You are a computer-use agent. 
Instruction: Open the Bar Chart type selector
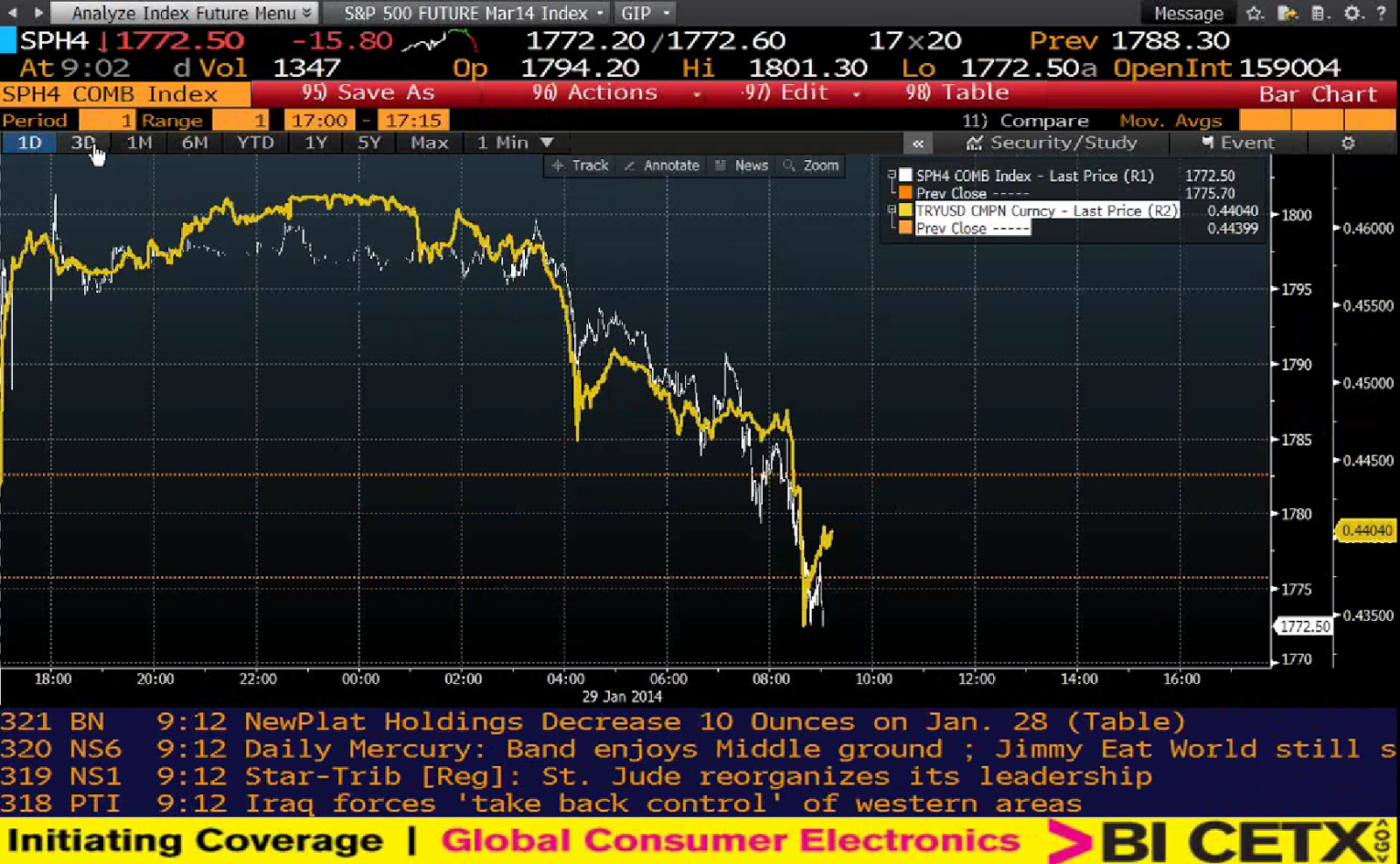click(x=1318, y=94)
